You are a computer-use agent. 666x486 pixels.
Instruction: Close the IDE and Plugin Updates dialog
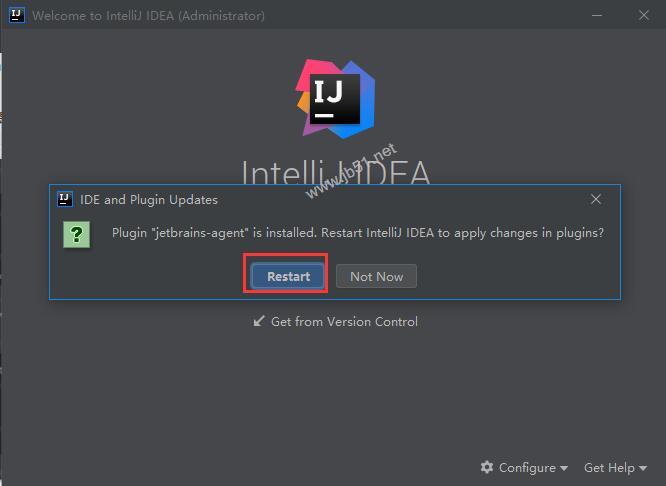(596, 199)
